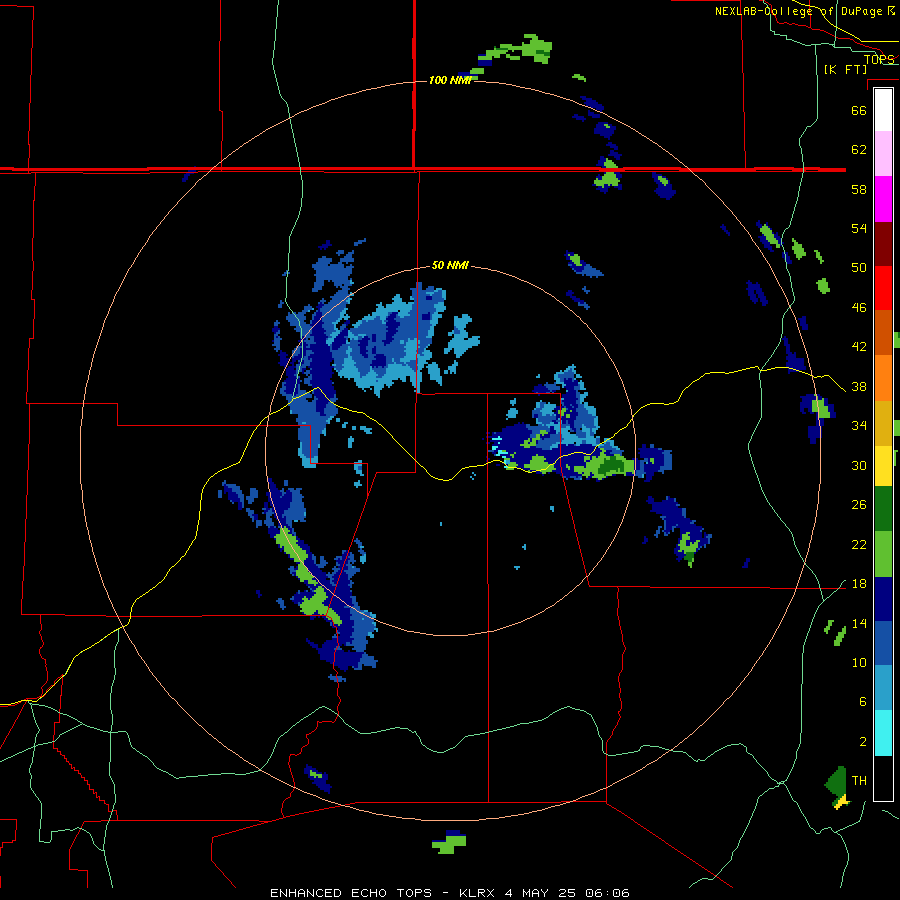The width and height of the screenshot is (900, 900).
Task: Click the 'NEXLAB-College of DuPage' credit text
Action: 799,11
